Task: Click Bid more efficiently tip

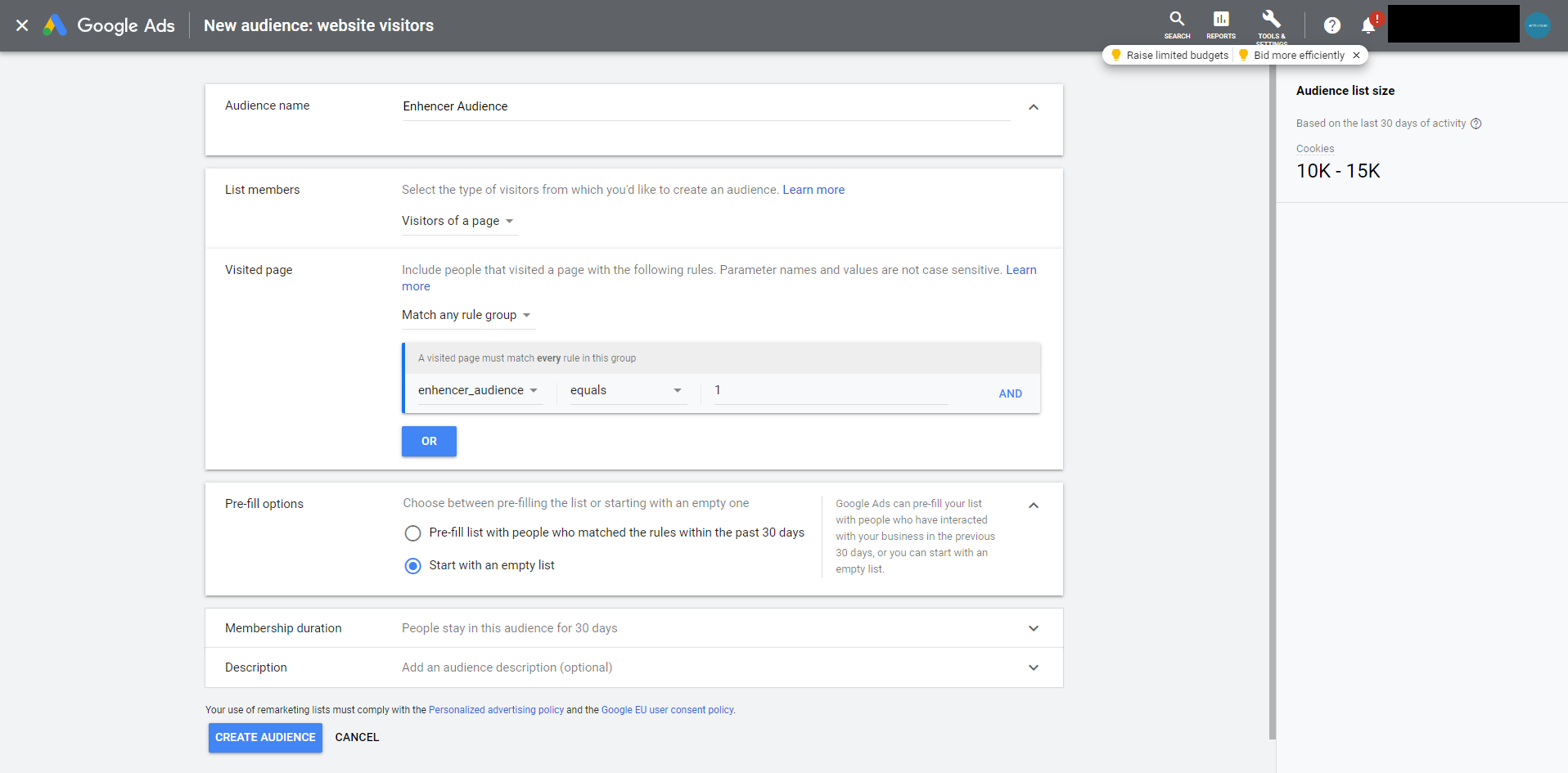Action: [x=1291, y=55]
